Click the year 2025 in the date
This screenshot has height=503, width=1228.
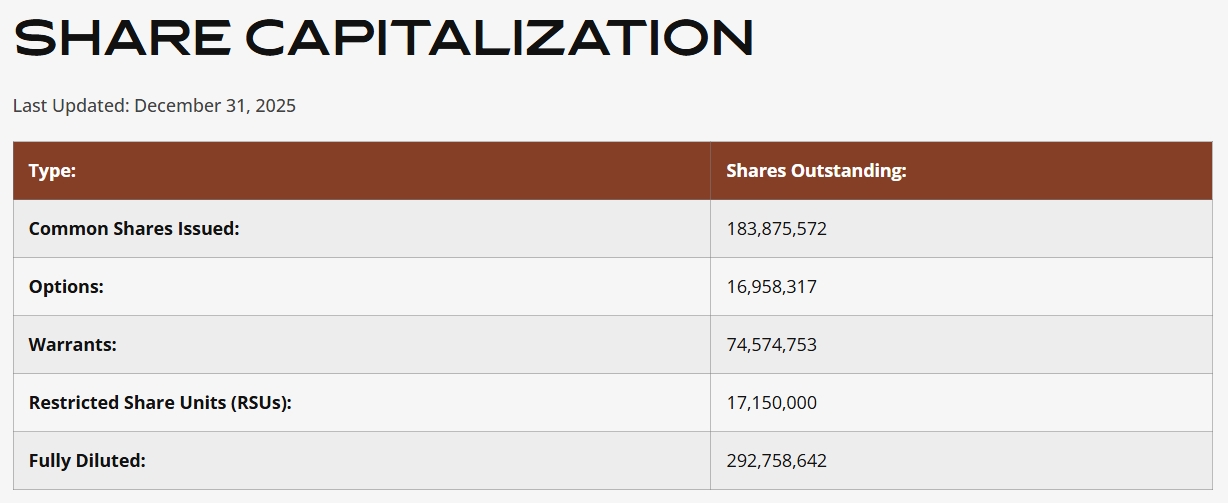click(275, 105)
